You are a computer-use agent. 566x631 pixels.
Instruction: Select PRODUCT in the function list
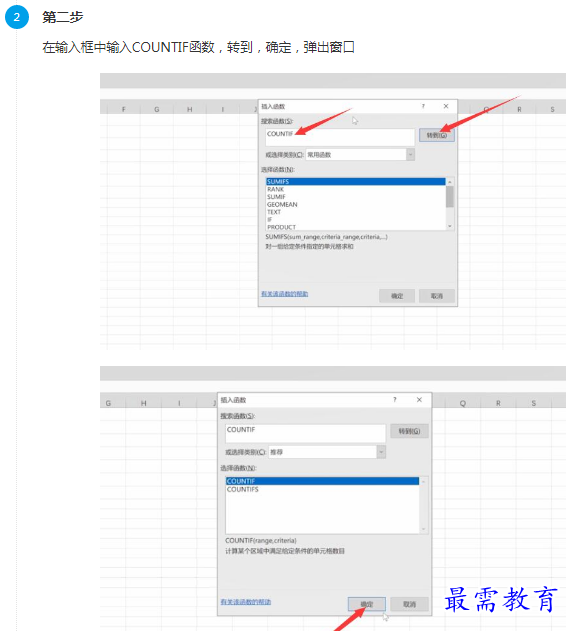355,227
